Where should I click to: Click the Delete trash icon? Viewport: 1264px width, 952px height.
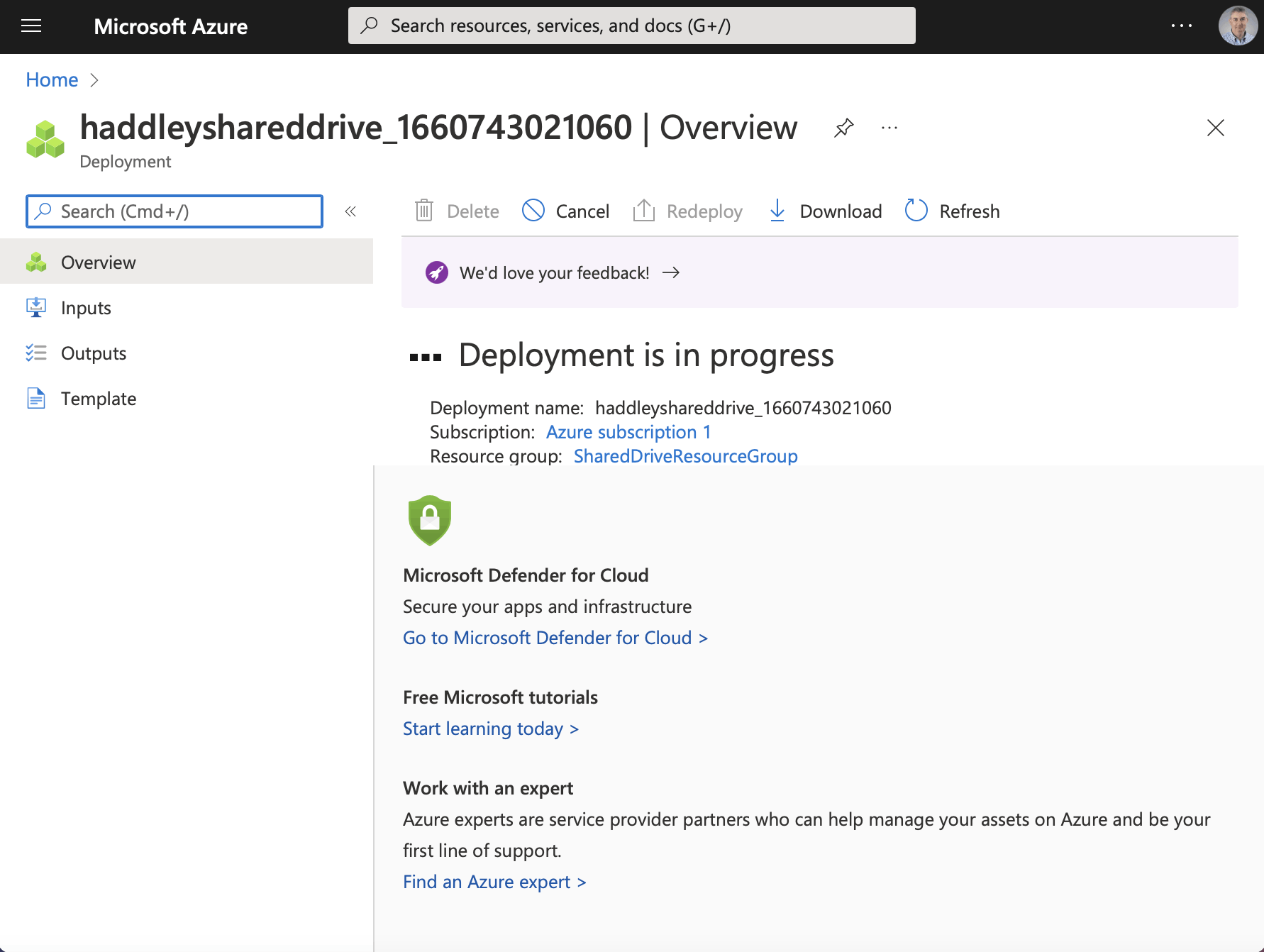coord(424,211)
